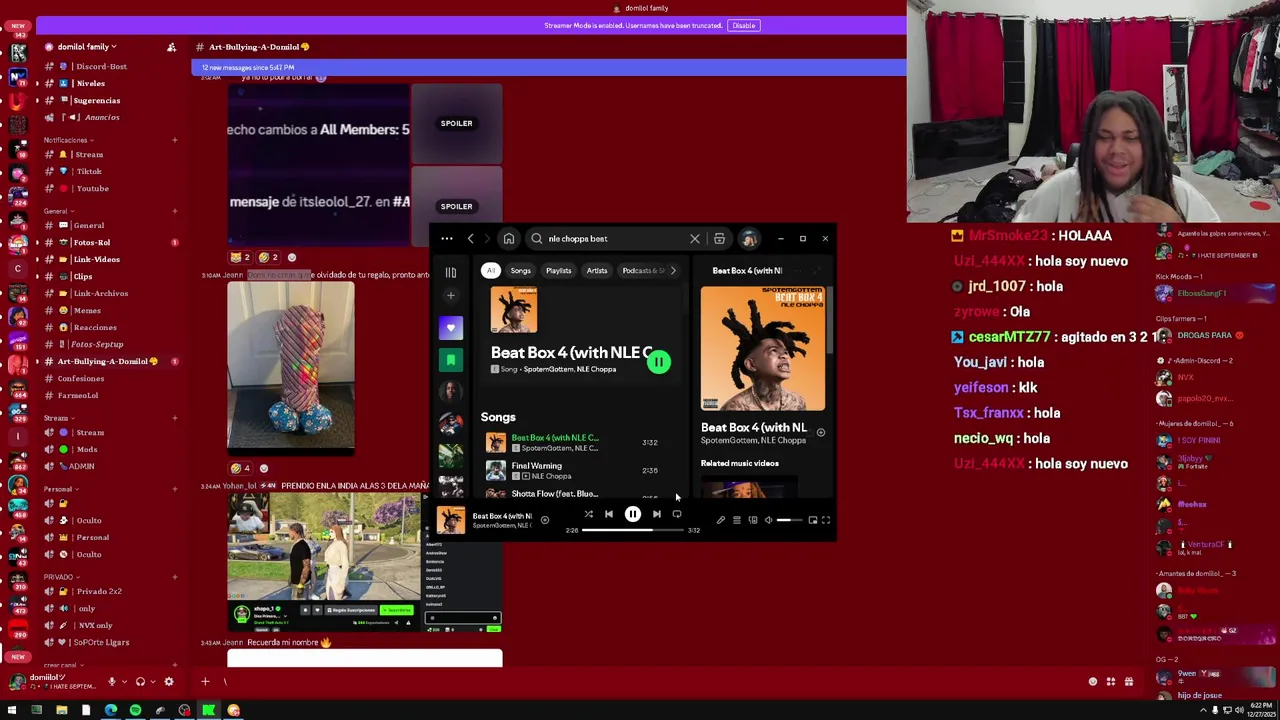Viewport: 1280px width, 720px height.
Task: Select the Songs filter chip
Action: click(521, 271)
